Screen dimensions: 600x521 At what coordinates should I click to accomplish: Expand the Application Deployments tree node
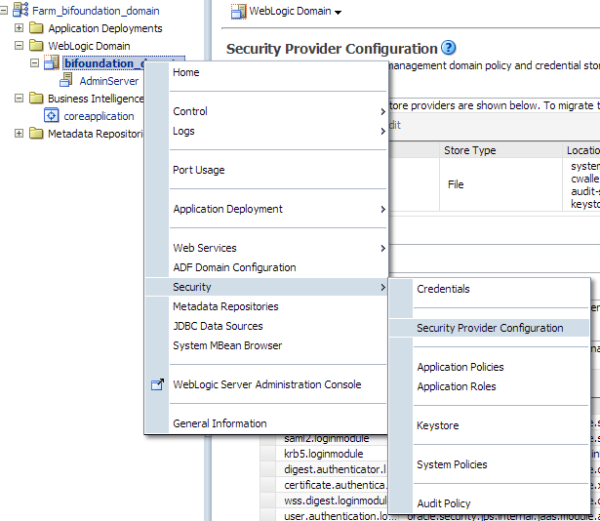19,28
